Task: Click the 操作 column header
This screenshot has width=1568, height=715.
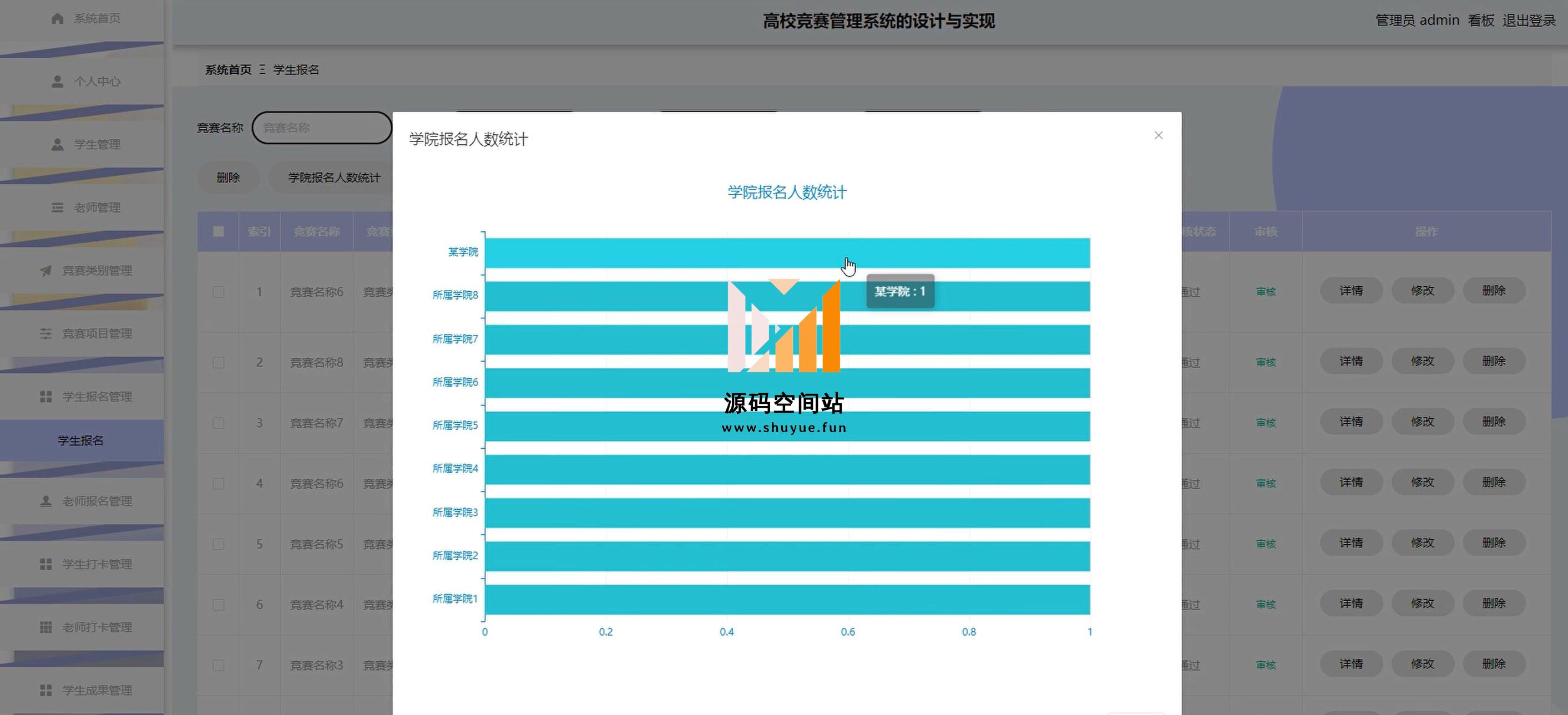Action: point(1426,232)
